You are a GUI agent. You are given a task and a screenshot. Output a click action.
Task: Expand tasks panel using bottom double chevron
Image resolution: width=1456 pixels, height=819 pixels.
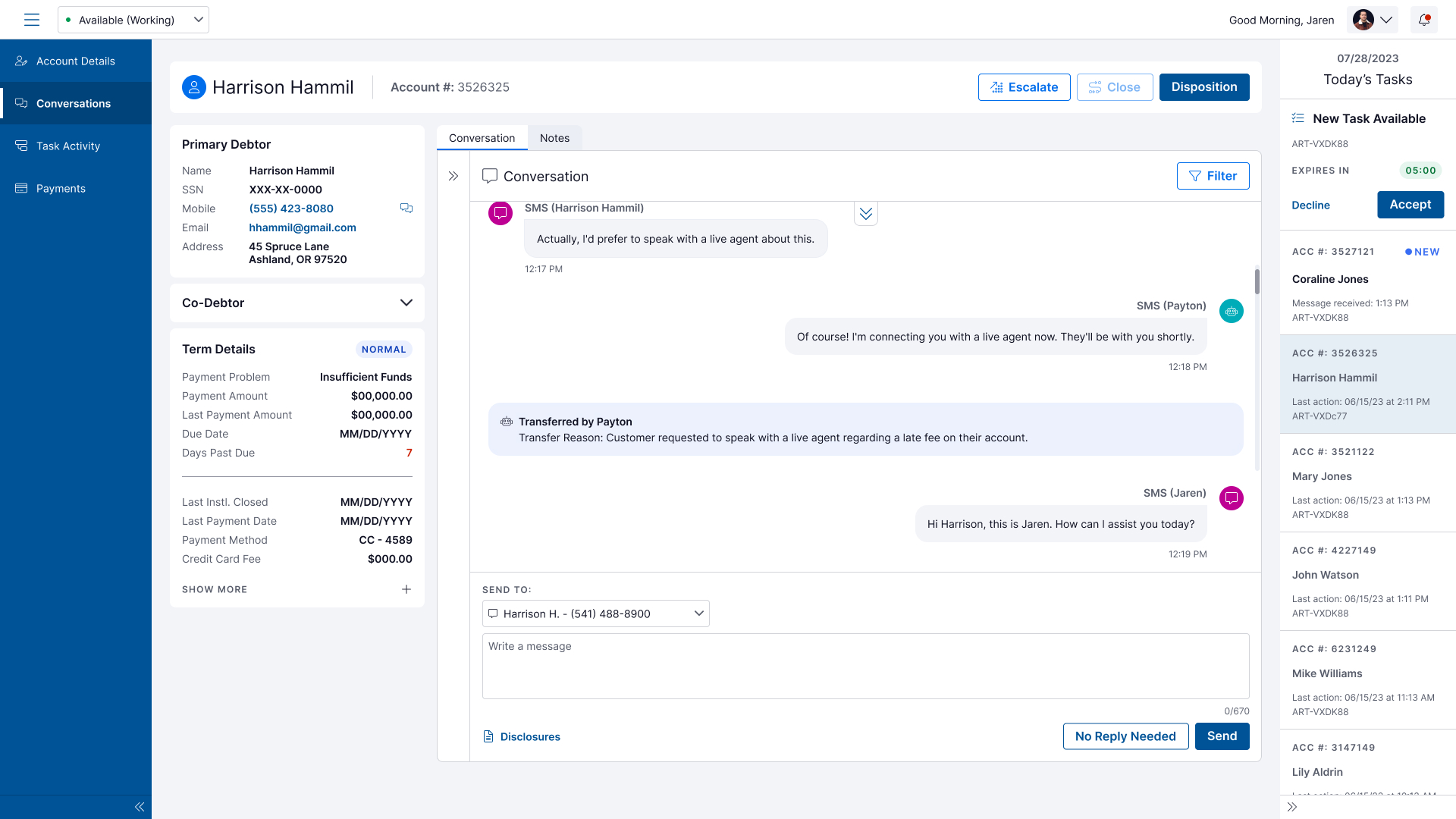[x=1292, y=807]
